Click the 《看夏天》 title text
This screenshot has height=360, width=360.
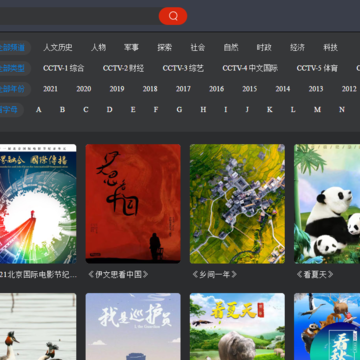(x=314, y=275)
